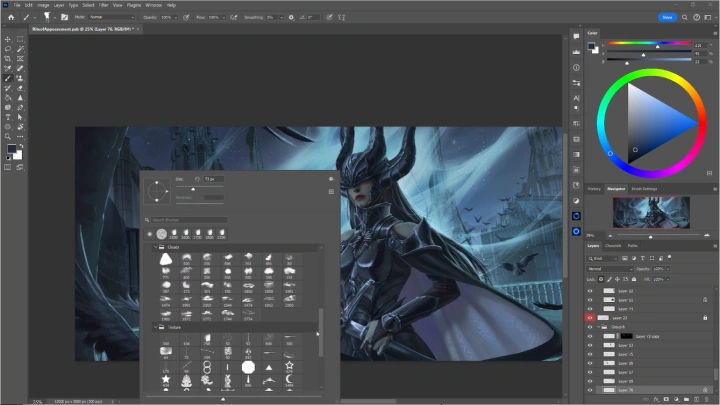
Task: Select the Clone Stamp tool
Action: tap(20, 79)
